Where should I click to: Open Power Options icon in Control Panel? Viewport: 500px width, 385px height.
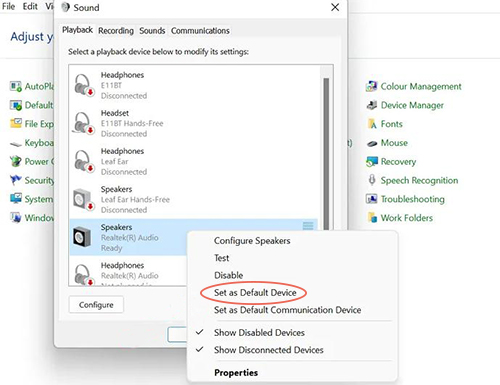point(15,162)
